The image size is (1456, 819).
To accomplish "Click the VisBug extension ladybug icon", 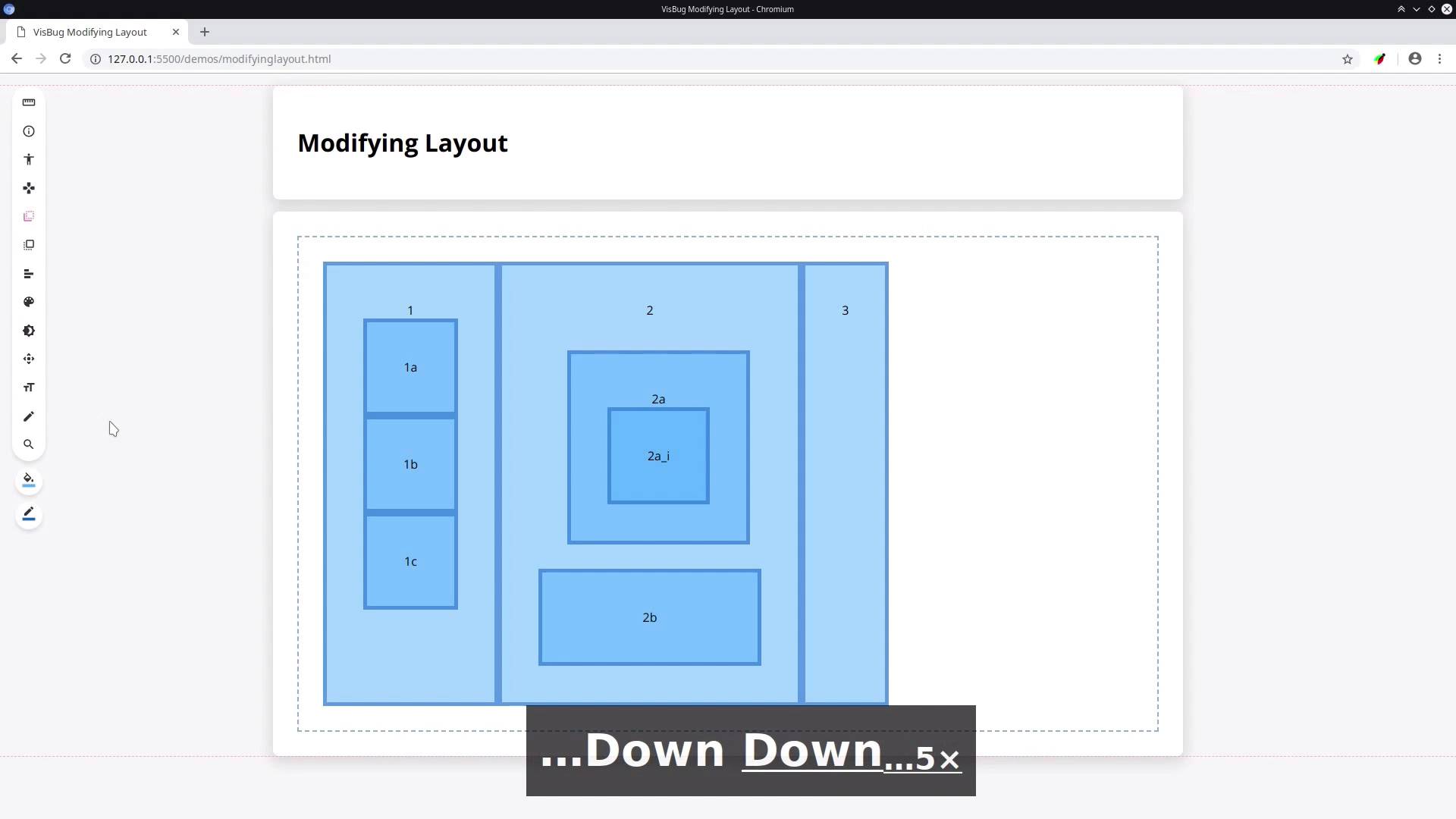I will (1380, 58).
